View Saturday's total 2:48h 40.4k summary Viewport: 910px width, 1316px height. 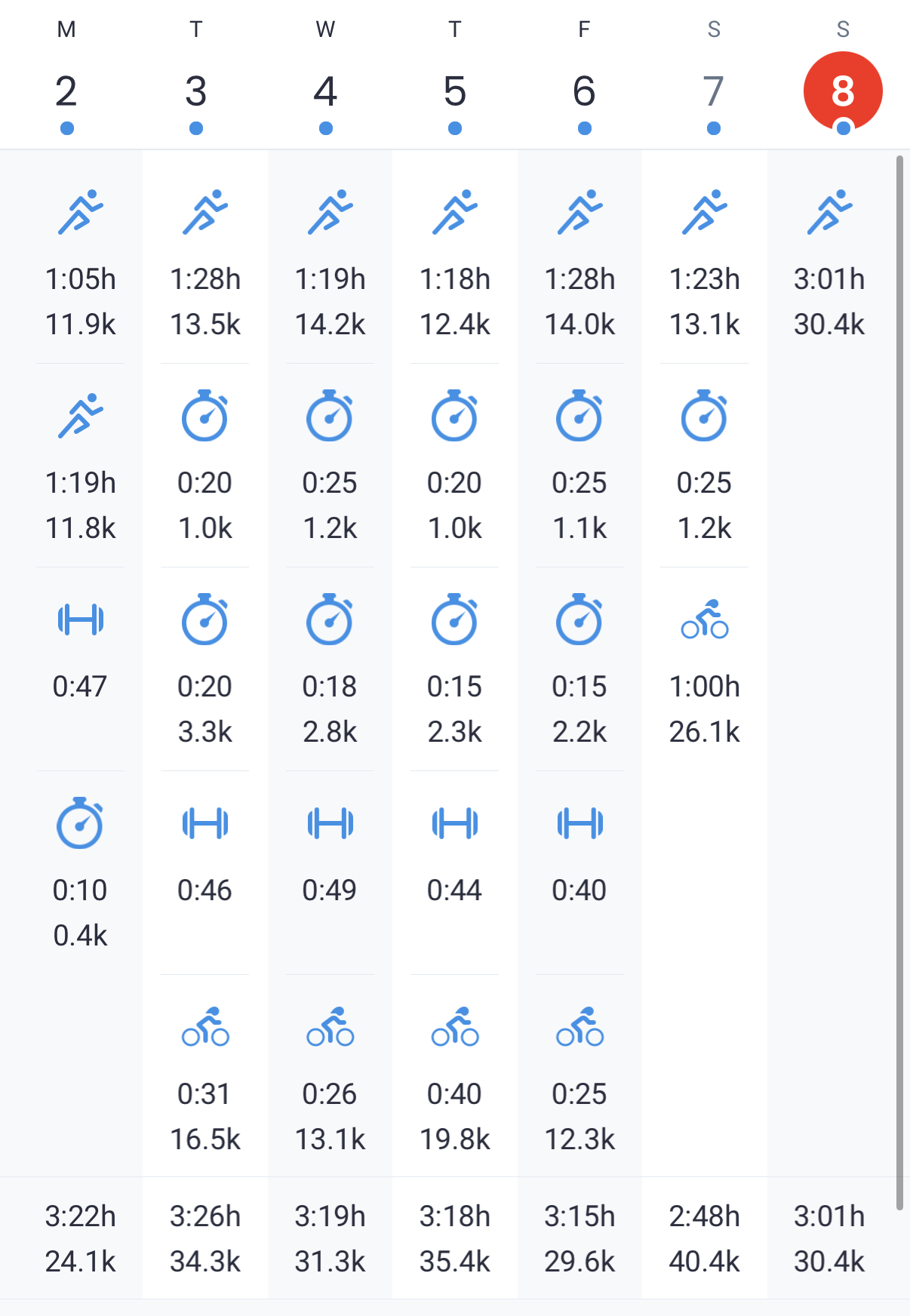(705, 1238)
